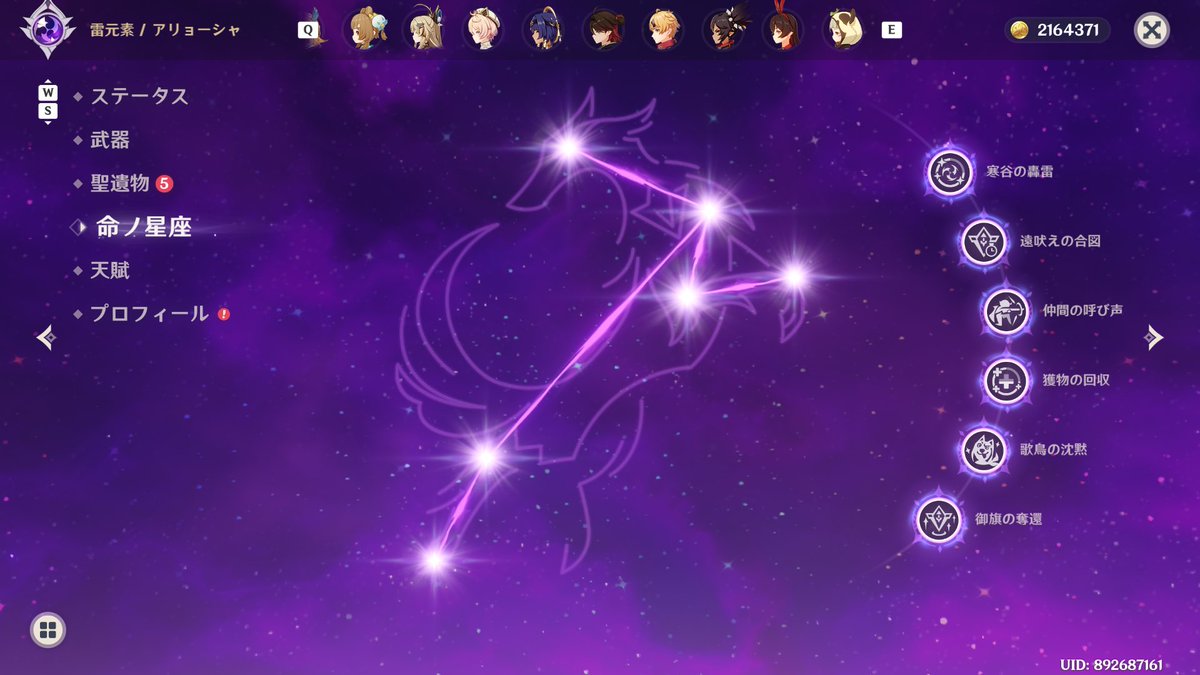
Task: Click the 寒谷の轟雷 label text
Action: coord(1019,172)
